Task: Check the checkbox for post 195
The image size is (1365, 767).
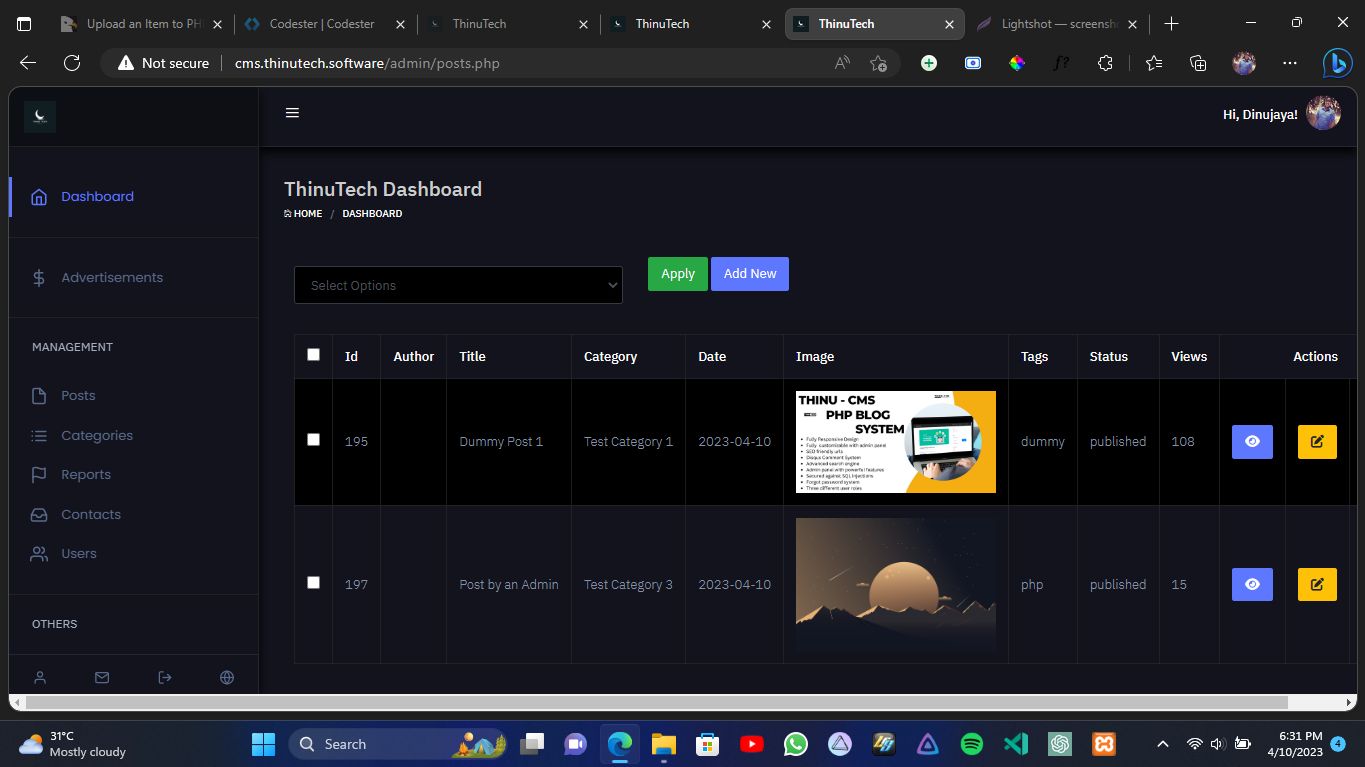Action: tap(313, 440)
